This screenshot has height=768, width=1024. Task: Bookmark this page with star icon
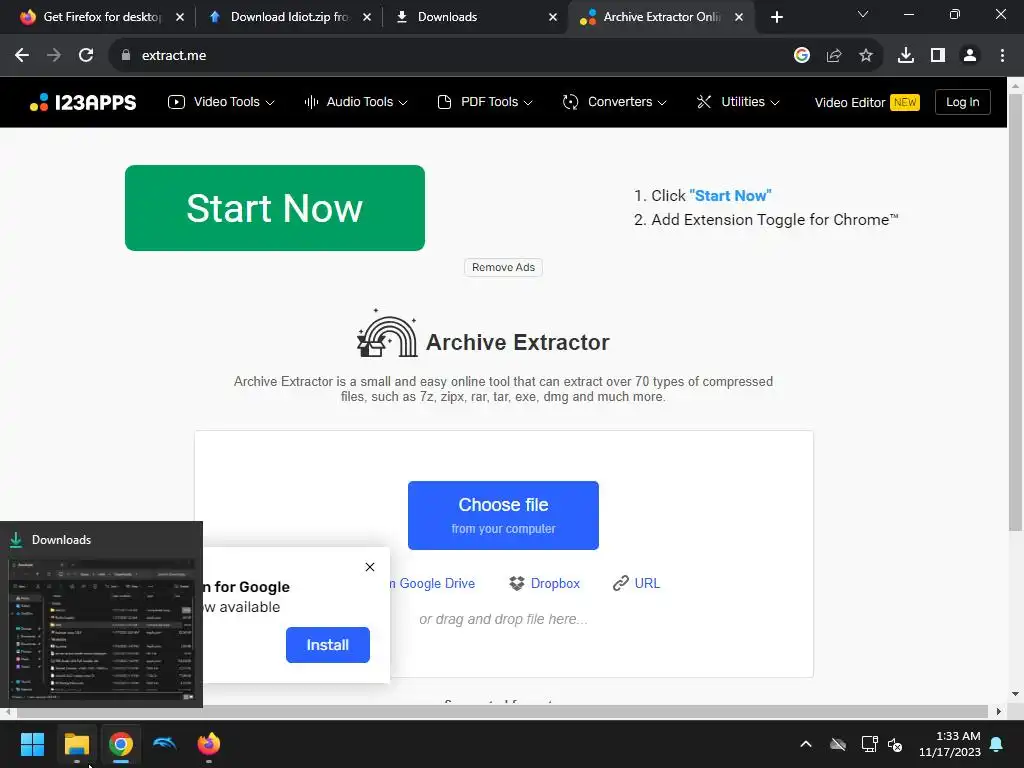pyautogui.click(x=866, y=56)
